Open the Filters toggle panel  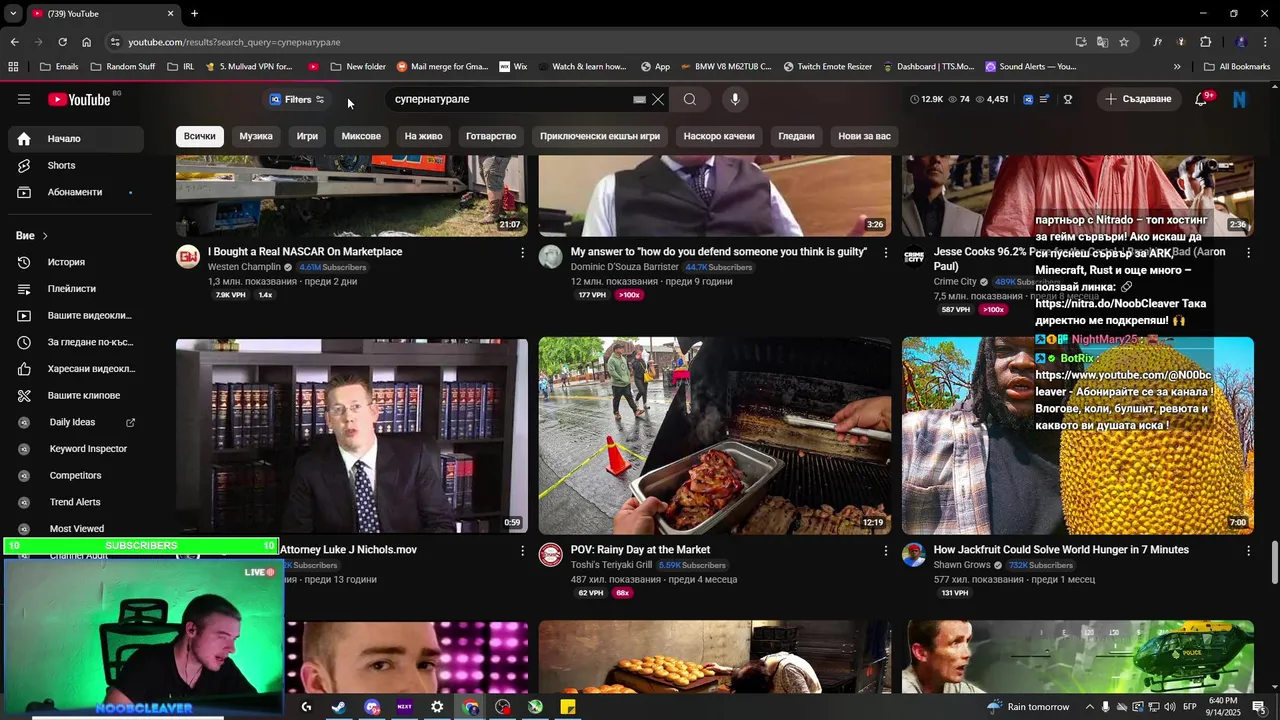297,99
